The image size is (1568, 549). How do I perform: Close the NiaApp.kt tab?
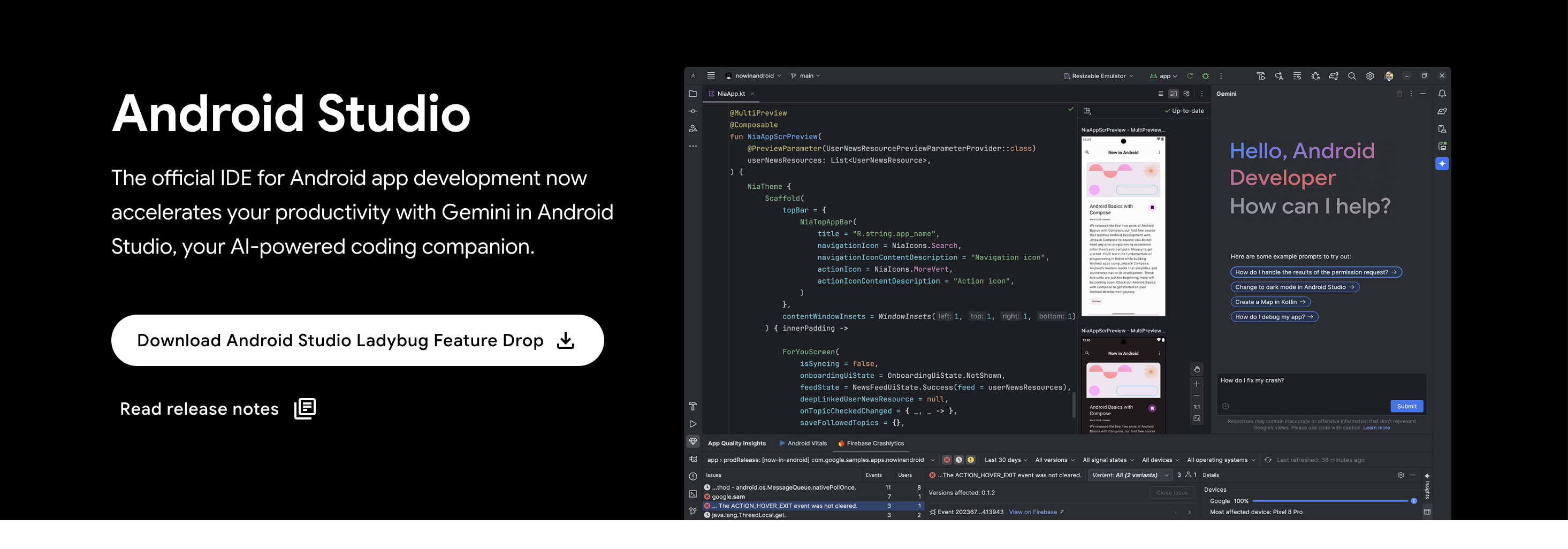click(752, 94)
